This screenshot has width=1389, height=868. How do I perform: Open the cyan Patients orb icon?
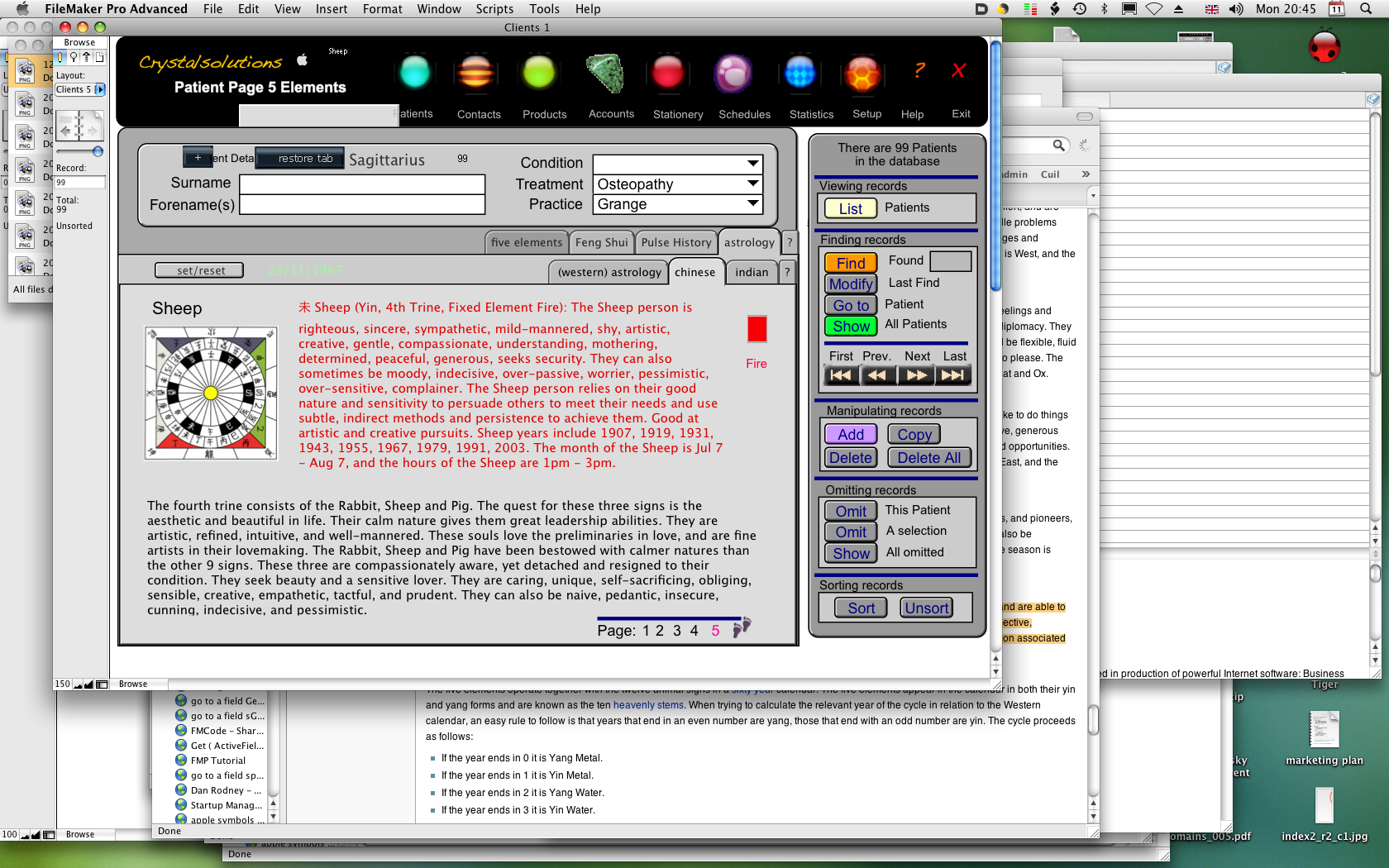(415, 73)
